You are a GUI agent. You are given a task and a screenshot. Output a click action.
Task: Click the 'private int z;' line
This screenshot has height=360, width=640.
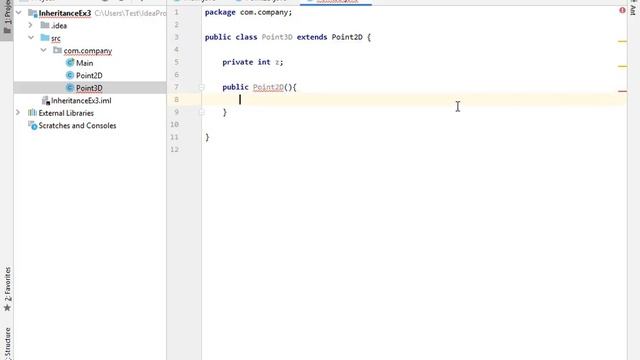(253, 62)
